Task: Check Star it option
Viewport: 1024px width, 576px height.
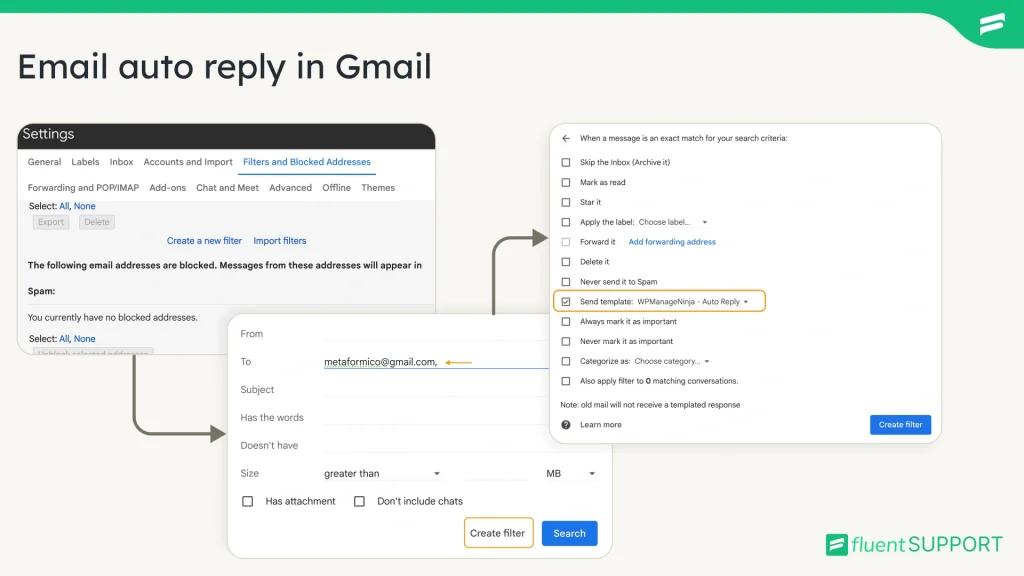Action: point(566,202)
